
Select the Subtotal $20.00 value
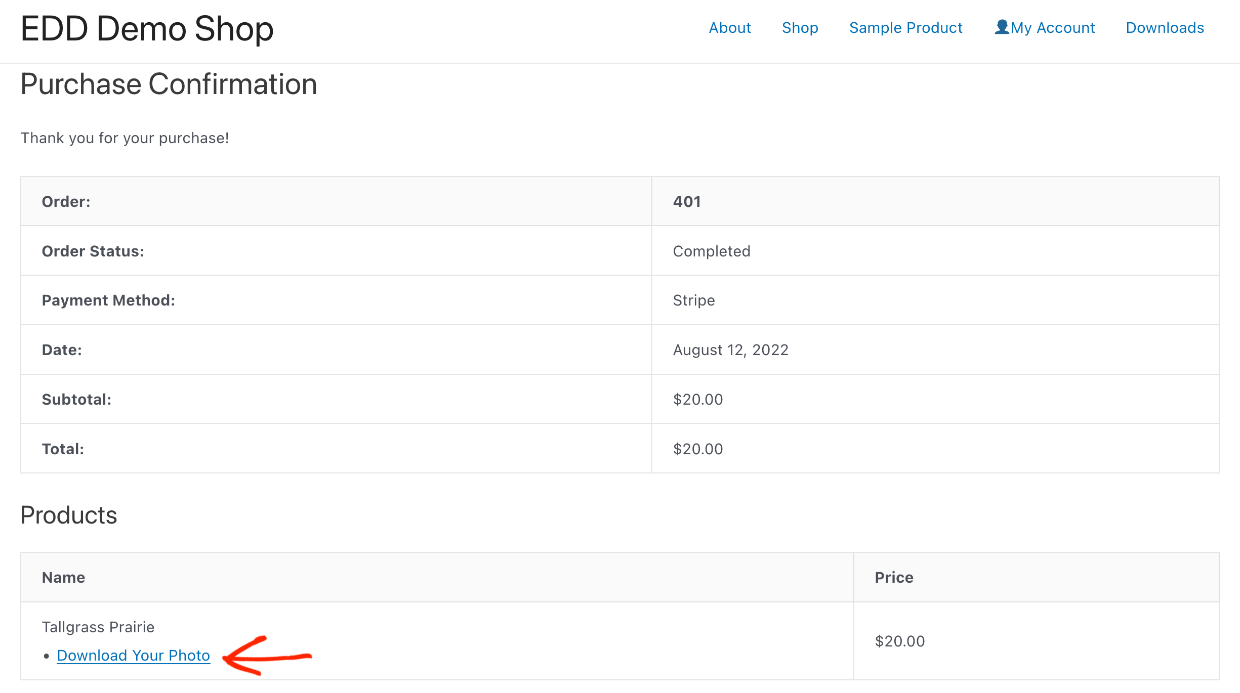[697, 399]
